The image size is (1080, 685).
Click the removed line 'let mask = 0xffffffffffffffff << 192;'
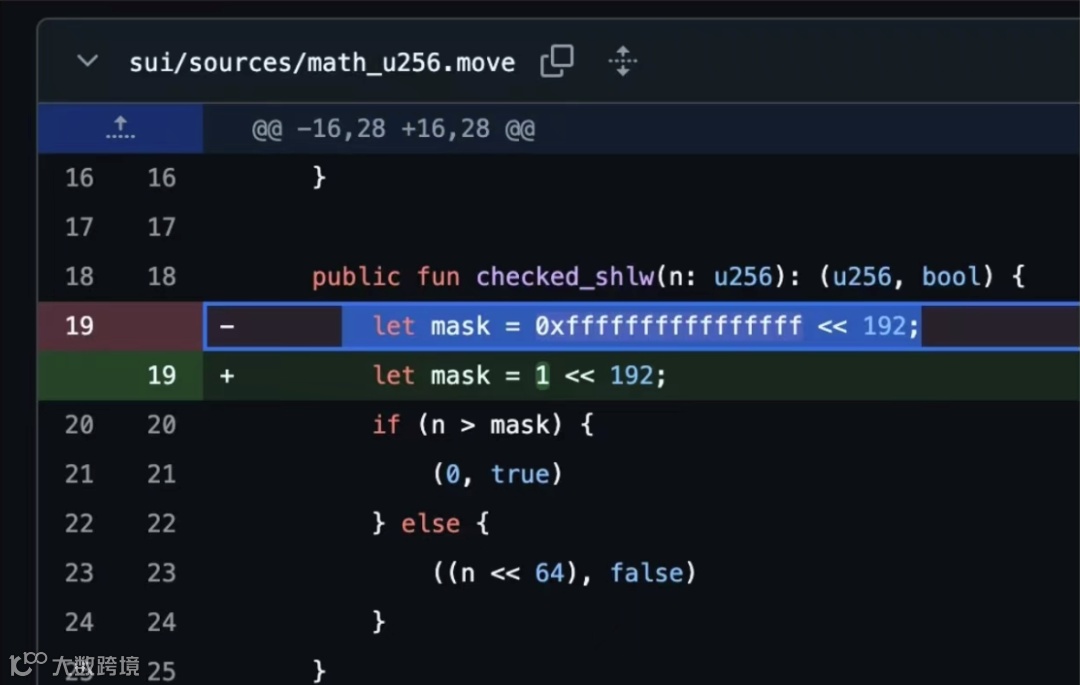click(645, 326)
